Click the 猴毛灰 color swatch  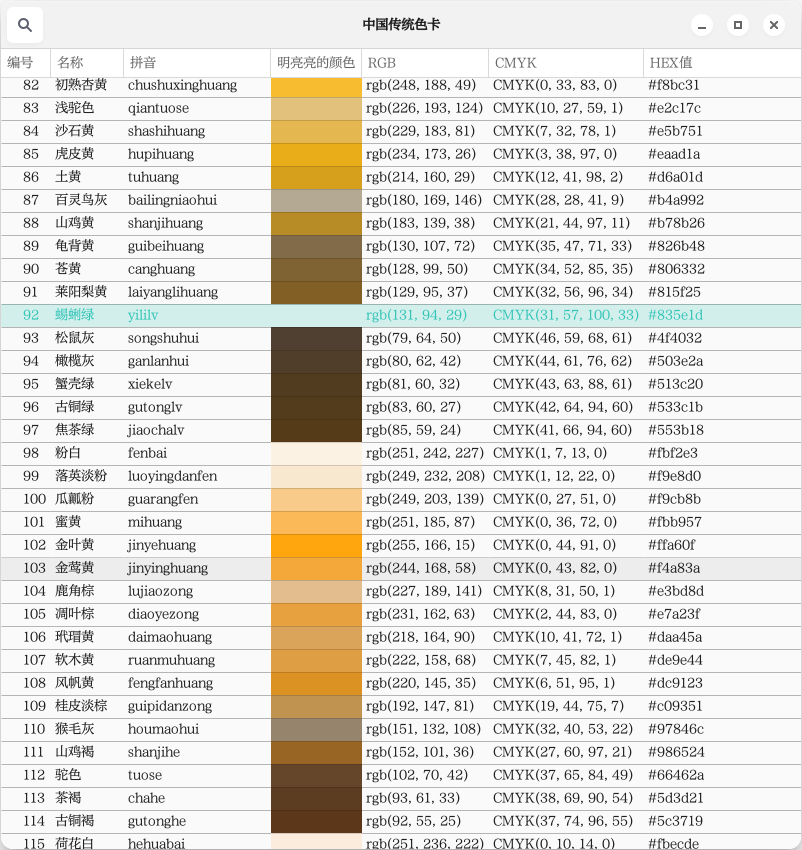coord(316,730)
